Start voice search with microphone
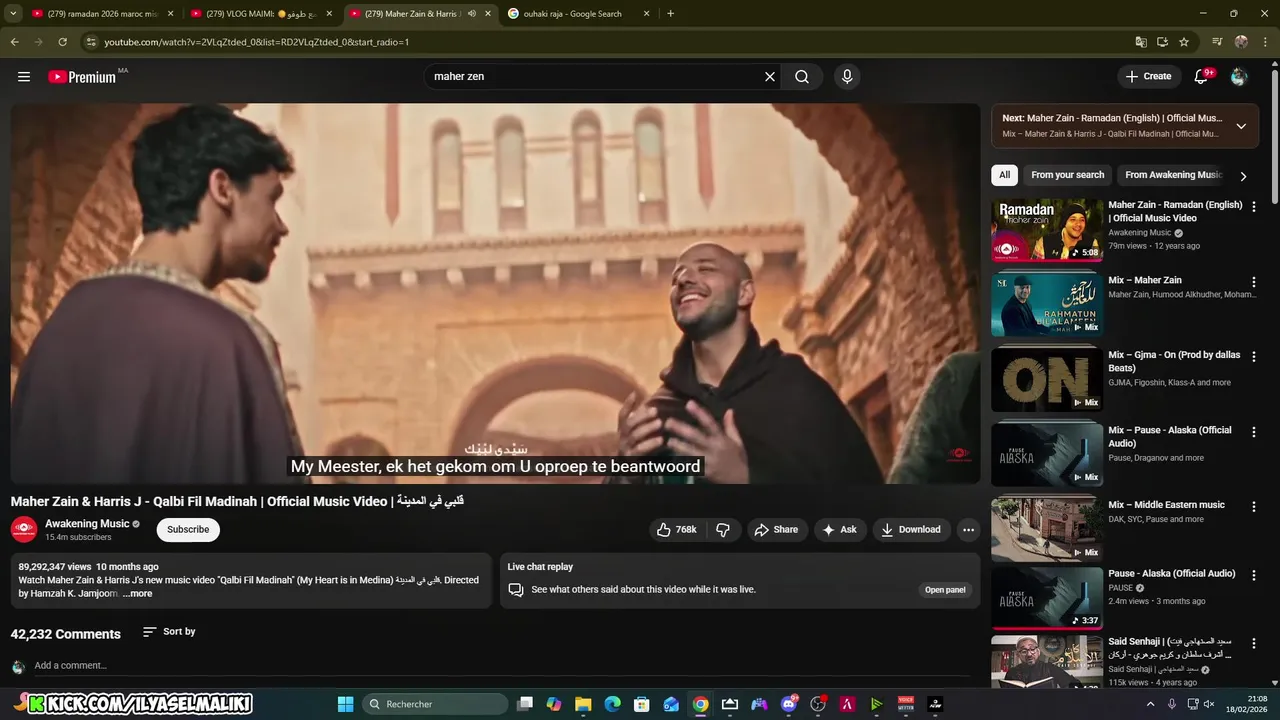Screen dimensions: 1280x720 point(847,77)
